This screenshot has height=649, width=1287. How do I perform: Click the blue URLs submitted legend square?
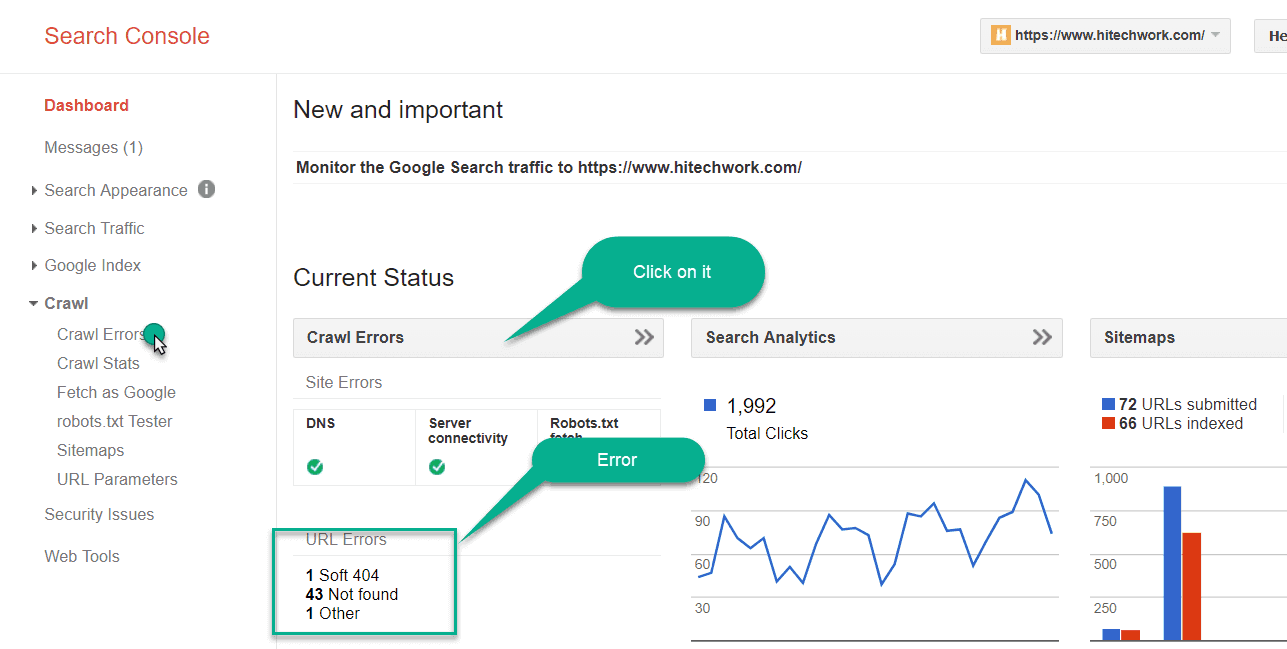[x=1108, y=404]
